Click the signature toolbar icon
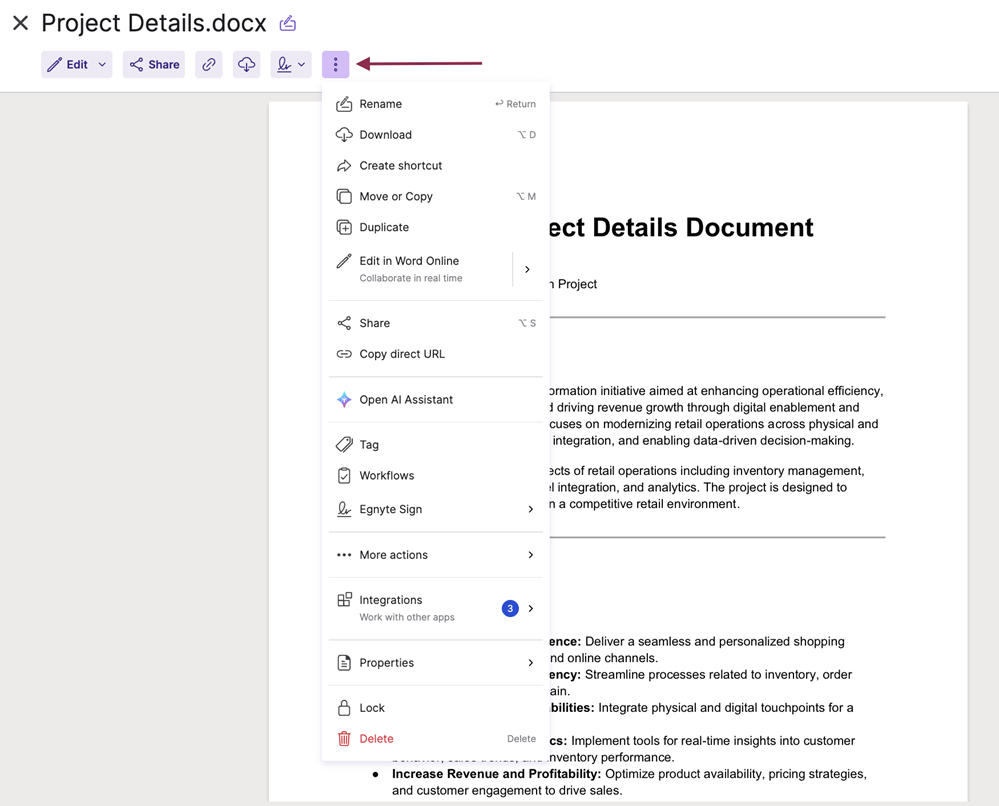 (284, 64)
